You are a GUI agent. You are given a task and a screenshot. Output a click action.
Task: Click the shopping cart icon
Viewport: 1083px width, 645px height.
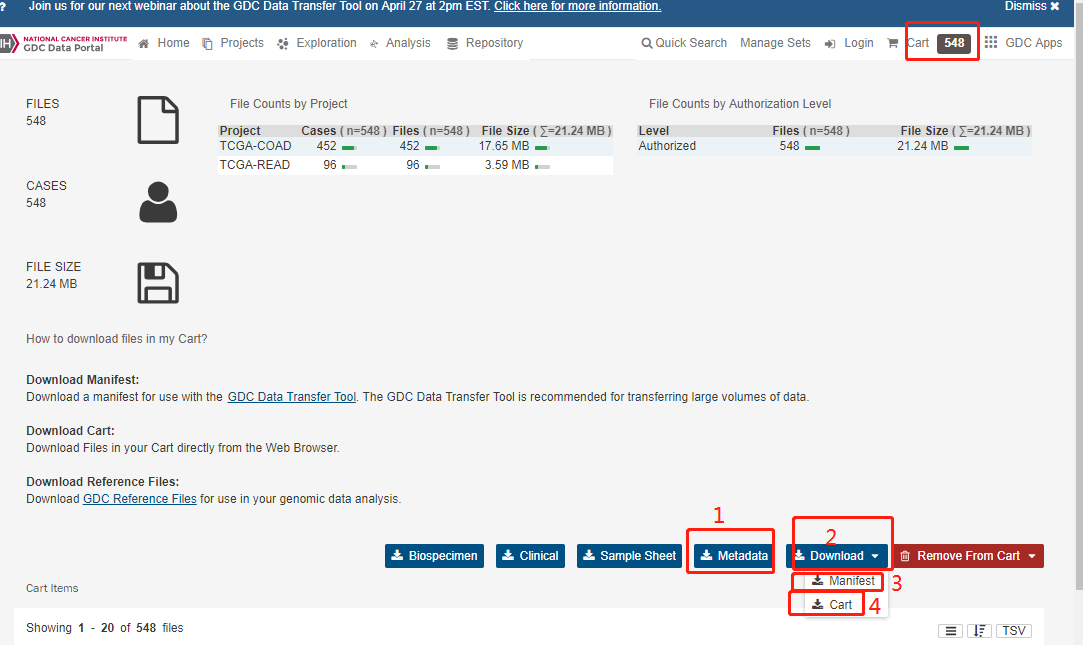click(x=892, y=43)
